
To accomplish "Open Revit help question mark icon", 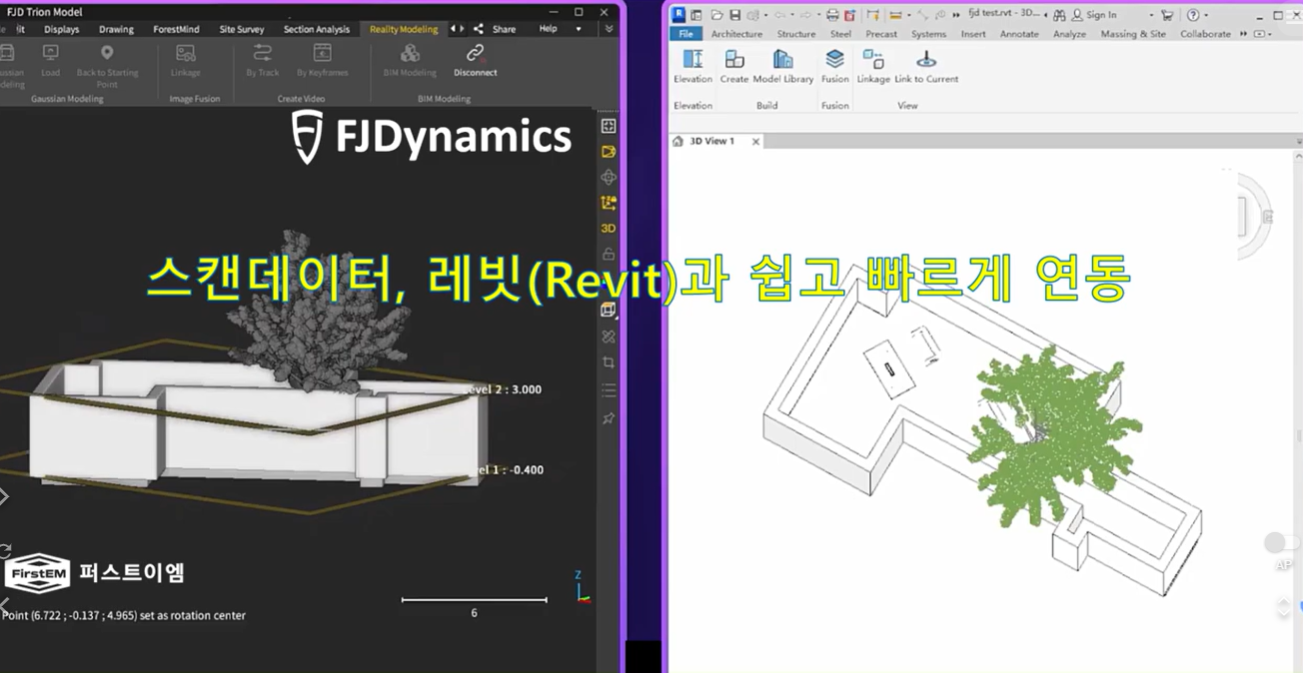I will 1193,15.
